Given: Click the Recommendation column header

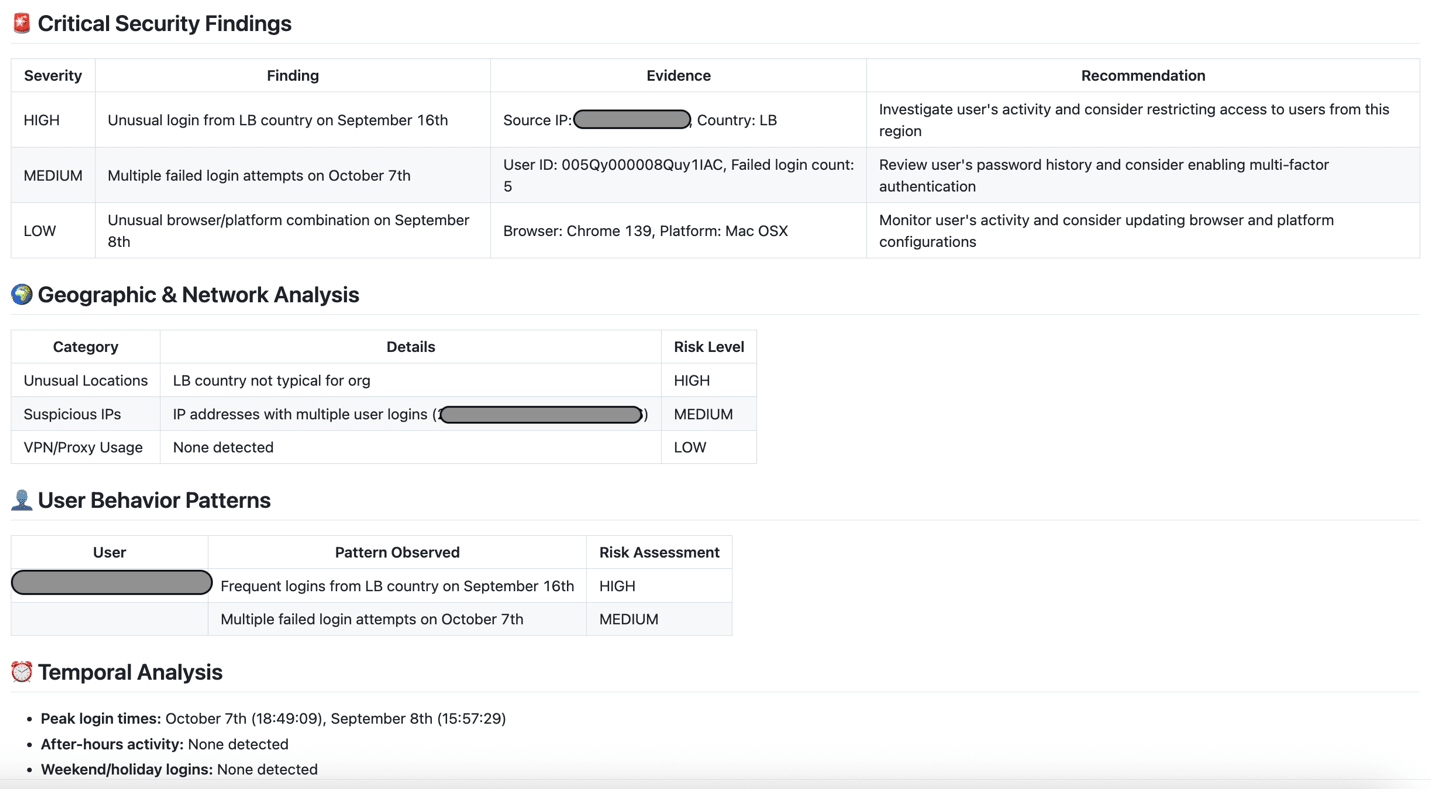Looking at the screenshot, I should (x=1142, y=76).
